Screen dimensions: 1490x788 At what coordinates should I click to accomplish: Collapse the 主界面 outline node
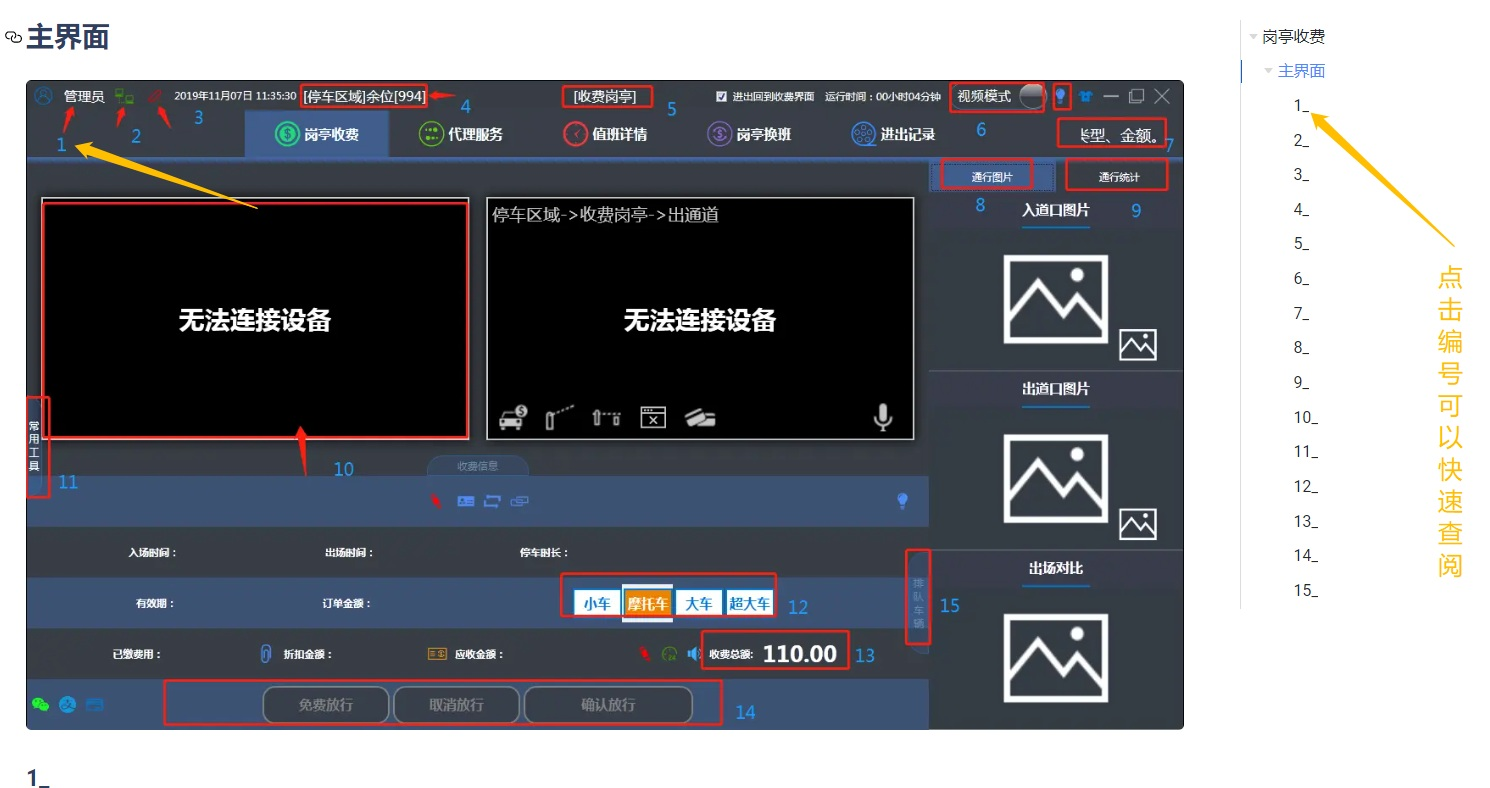tap(1269, 71)
